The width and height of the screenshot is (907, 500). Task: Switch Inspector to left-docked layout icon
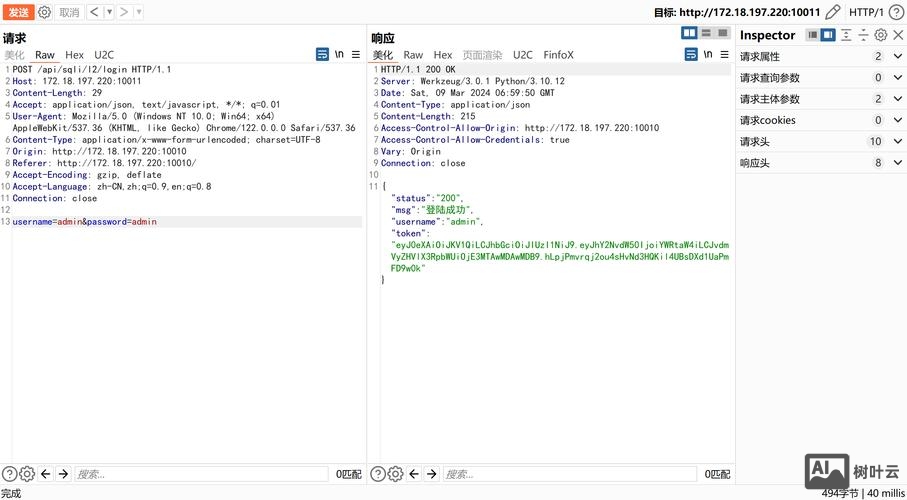(813, 35)
